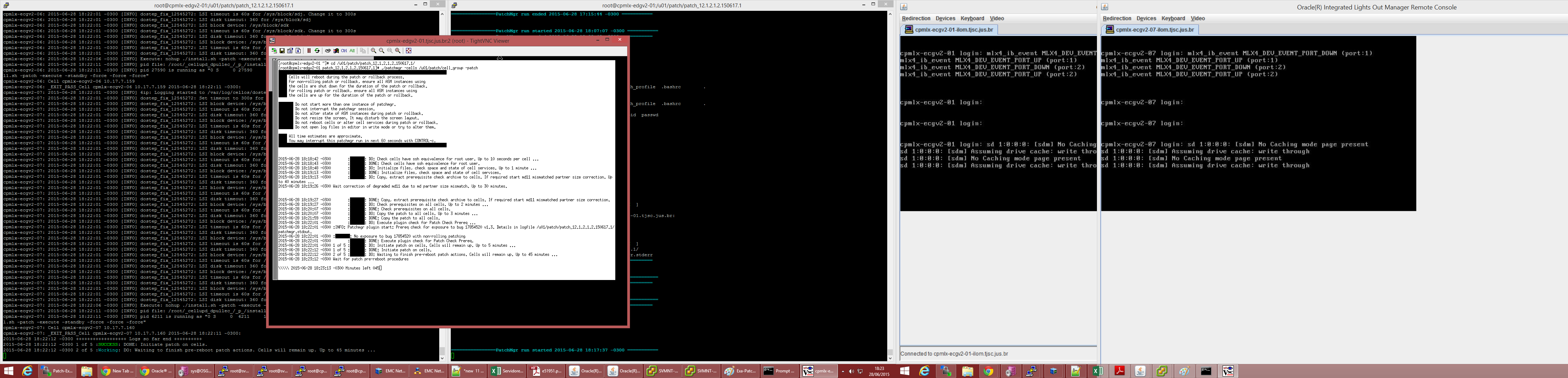This screenshot has height=378, width=1568.
Task: Select cpmlx-ecgv2-07-ilom.tjsc.jus.br tab
Action: pyautogui.click(x=1150, y=29)
